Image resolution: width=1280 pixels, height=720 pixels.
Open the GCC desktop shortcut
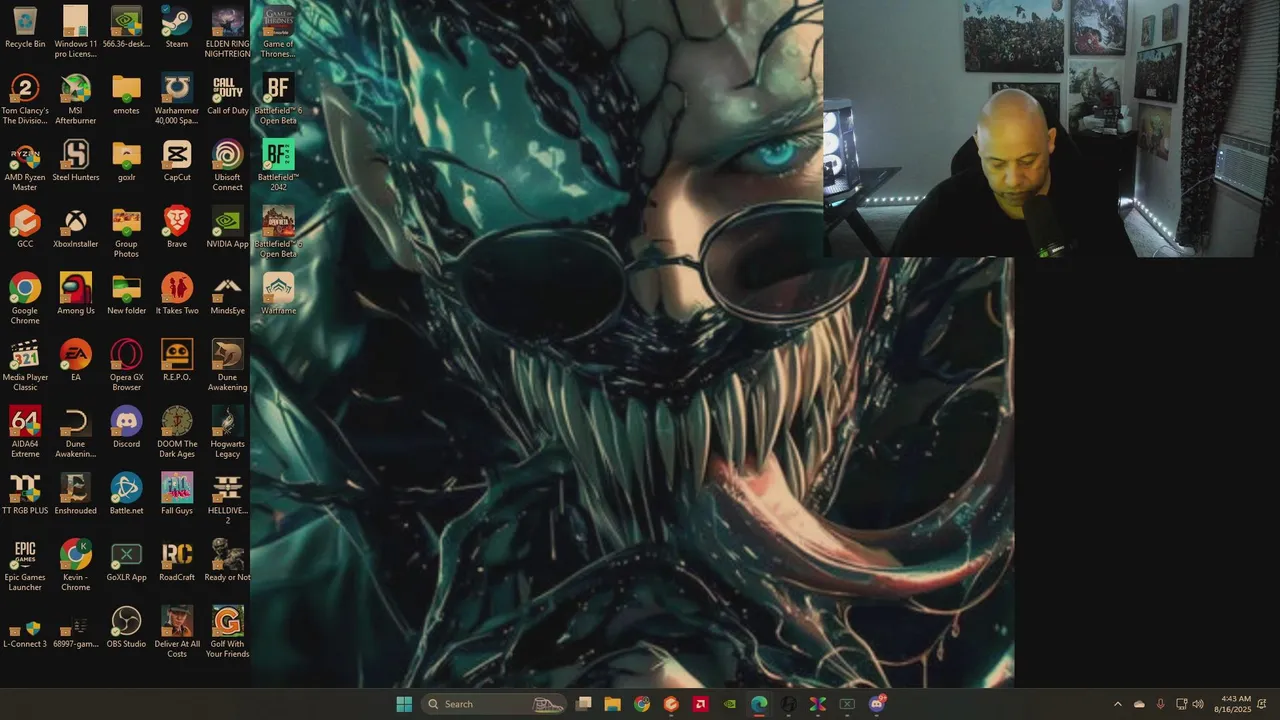click(25, 228)
